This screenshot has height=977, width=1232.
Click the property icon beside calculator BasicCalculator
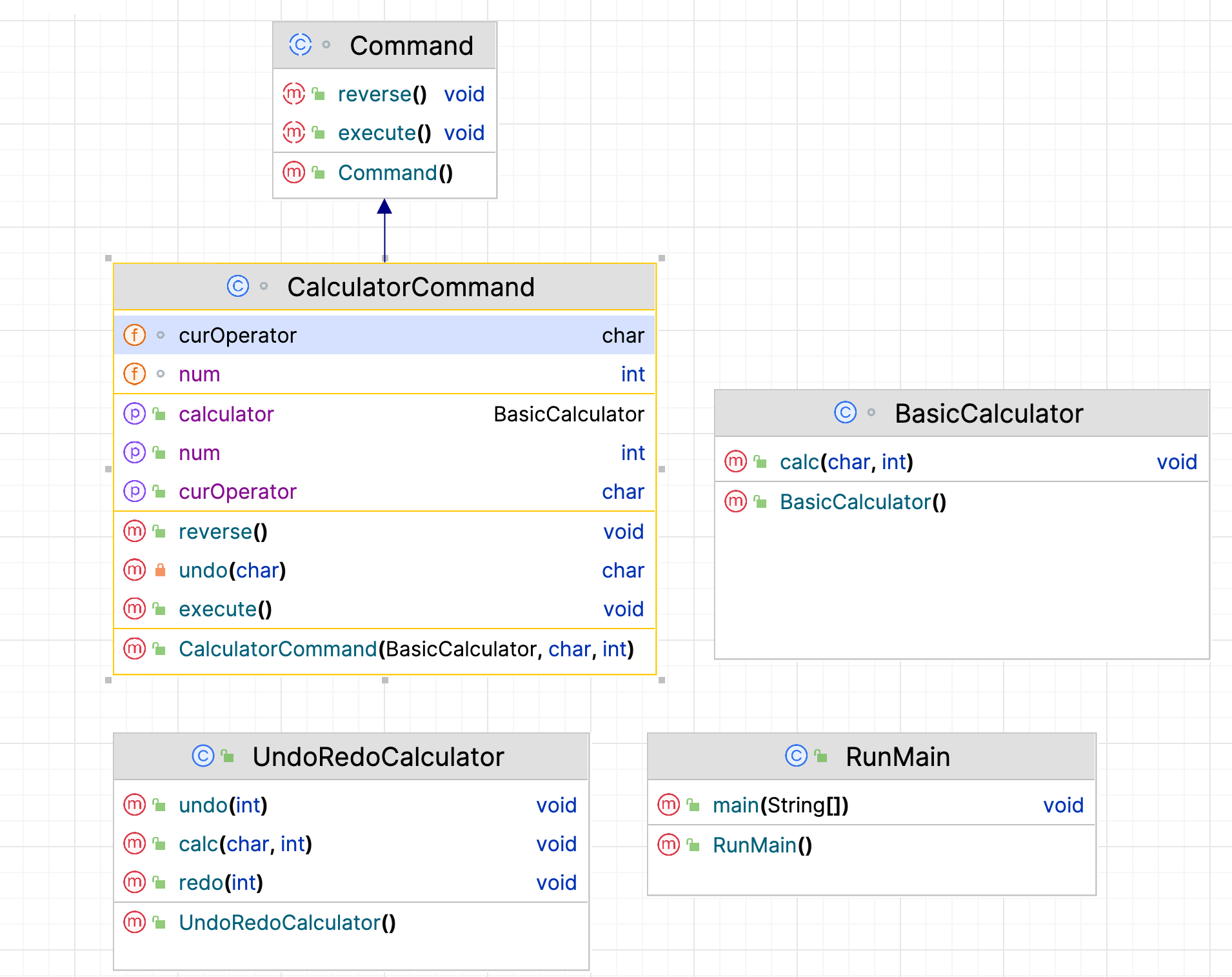tap(134, 414)
